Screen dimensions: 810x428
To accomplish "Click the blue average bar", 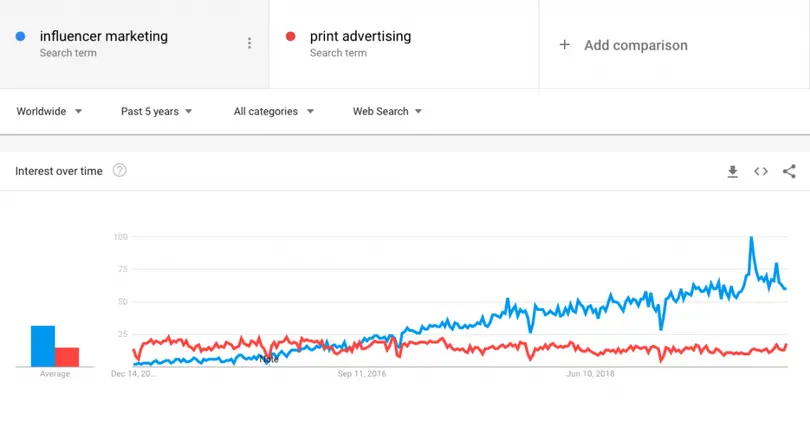I will (42, 346).
